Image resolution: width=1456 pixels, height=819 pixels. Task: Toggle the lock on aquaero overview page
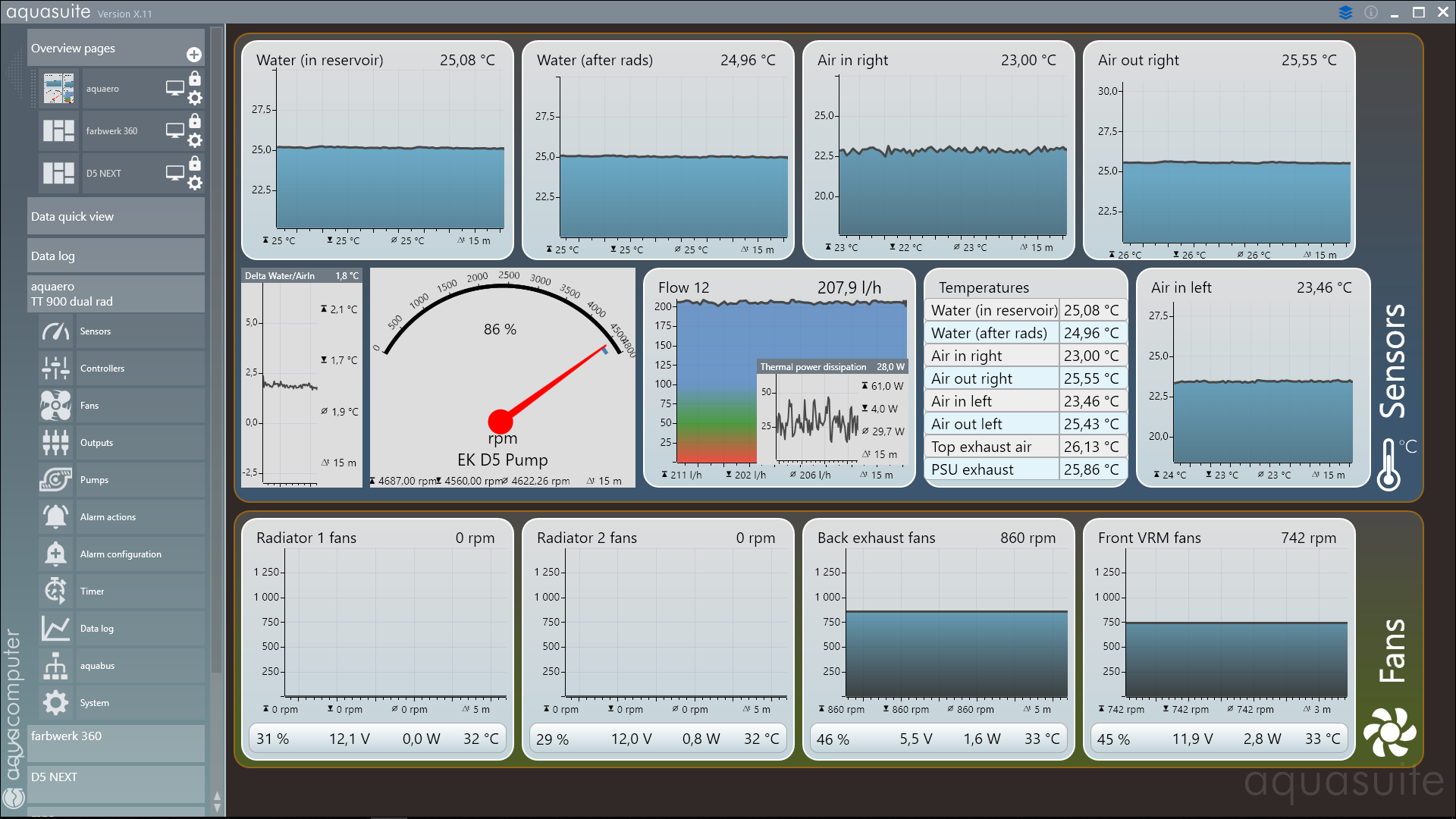click(x=195, y=78)
